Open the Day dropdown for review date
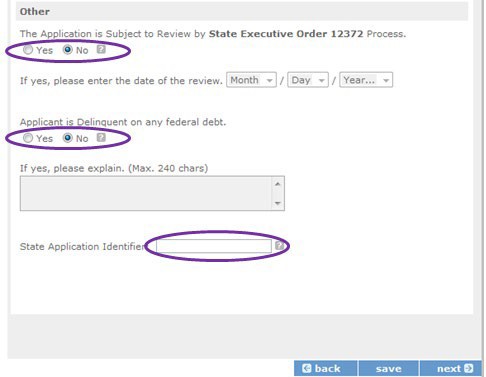 pos(308,80)
